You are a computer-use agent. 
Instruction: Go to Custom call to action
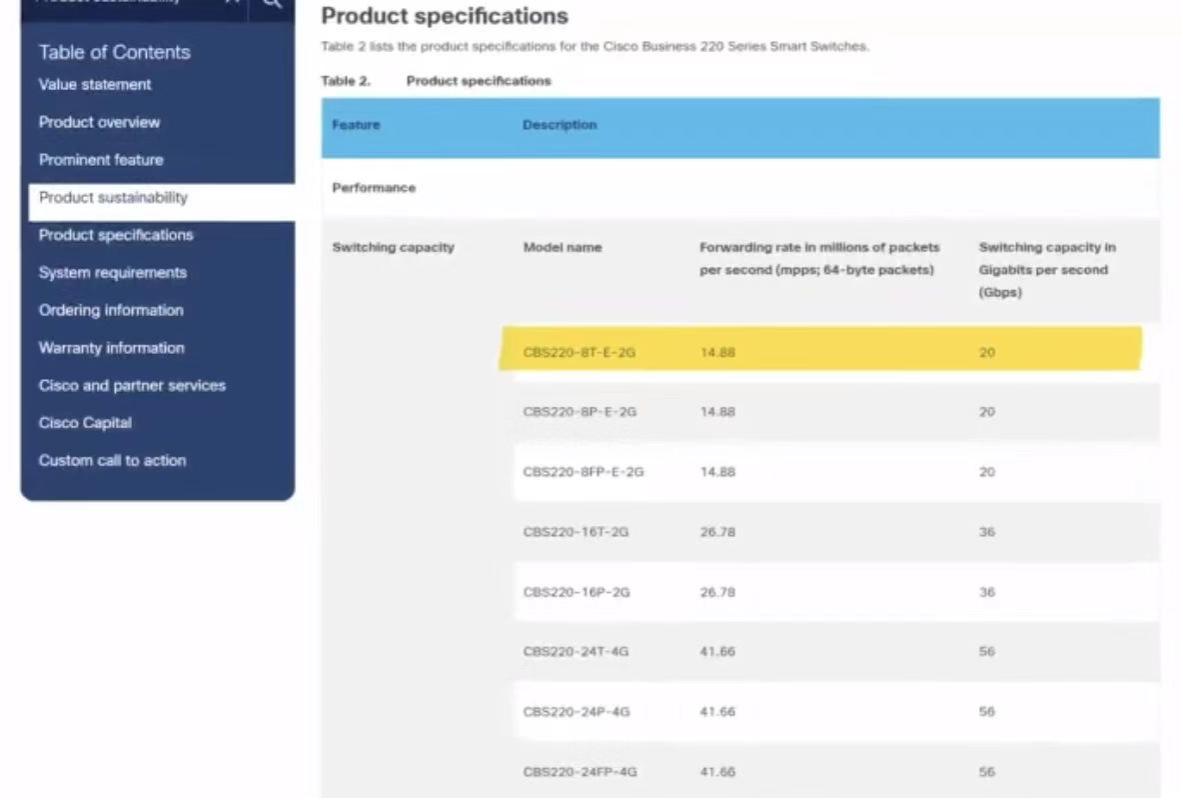pos(112,461)
